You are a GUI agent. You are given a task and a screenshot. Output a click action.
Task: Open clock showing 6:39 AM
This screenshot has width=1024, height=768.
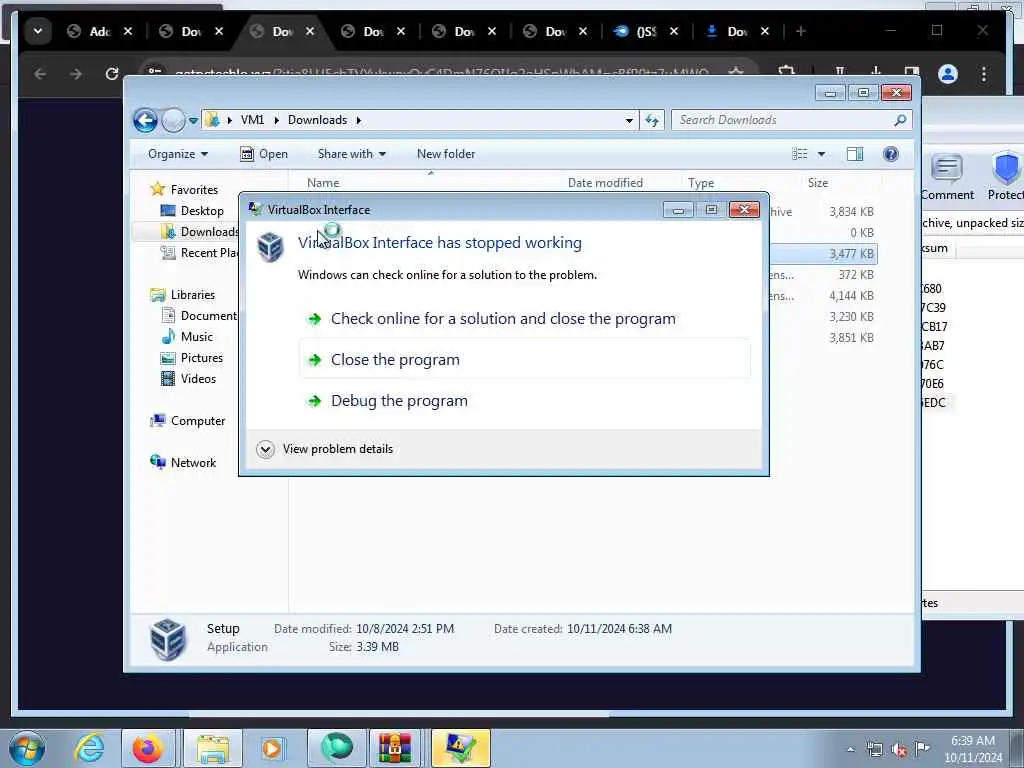click(973, 749)
